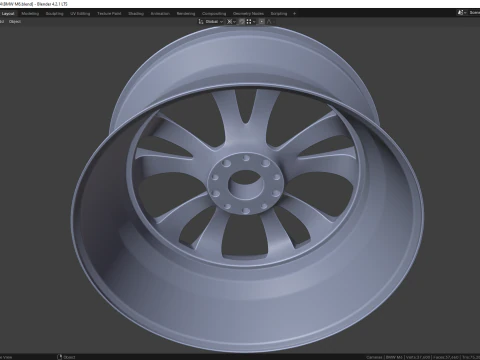The image size is (480, 360).
Task: Toggle proportional editing button
Action: tap(262, 22)
